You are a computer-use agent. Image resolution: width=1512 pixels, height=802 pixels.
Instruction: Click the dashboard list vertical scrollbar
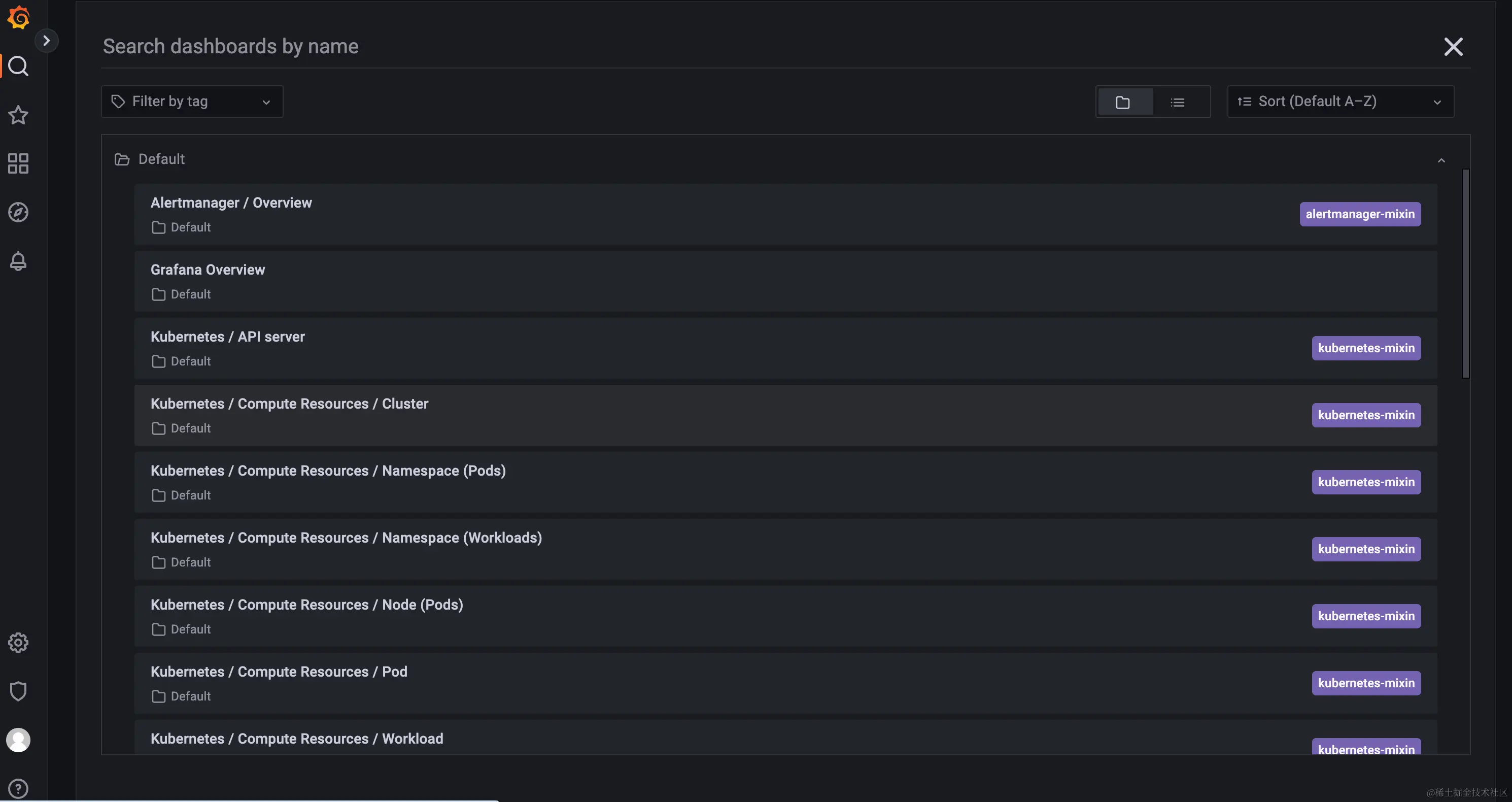point(1465,274)
